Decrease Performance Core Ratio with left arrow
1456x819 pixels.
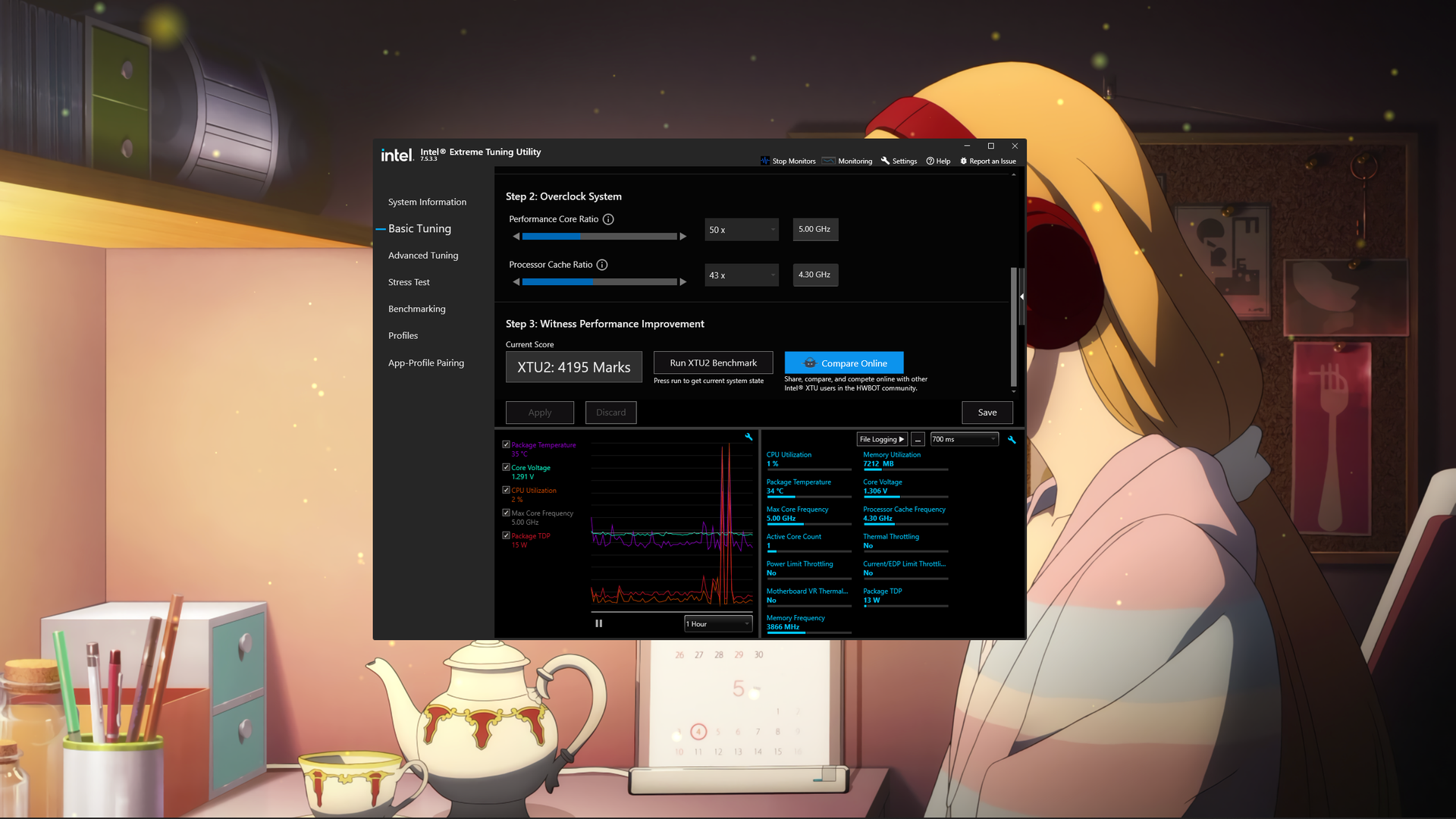(516, 237)
